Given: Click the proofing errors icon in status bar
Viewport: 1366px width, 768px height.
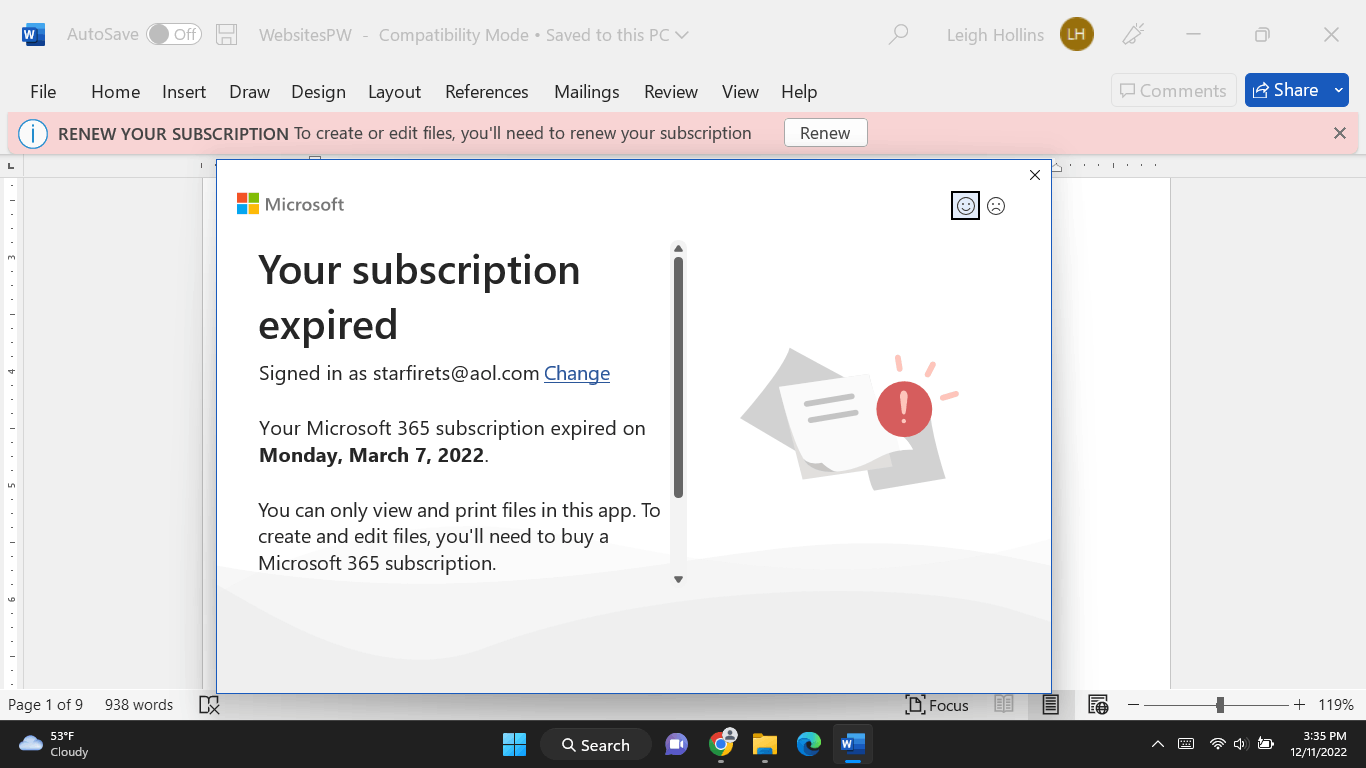Looking at the screenshot, I should coord(209,705).
